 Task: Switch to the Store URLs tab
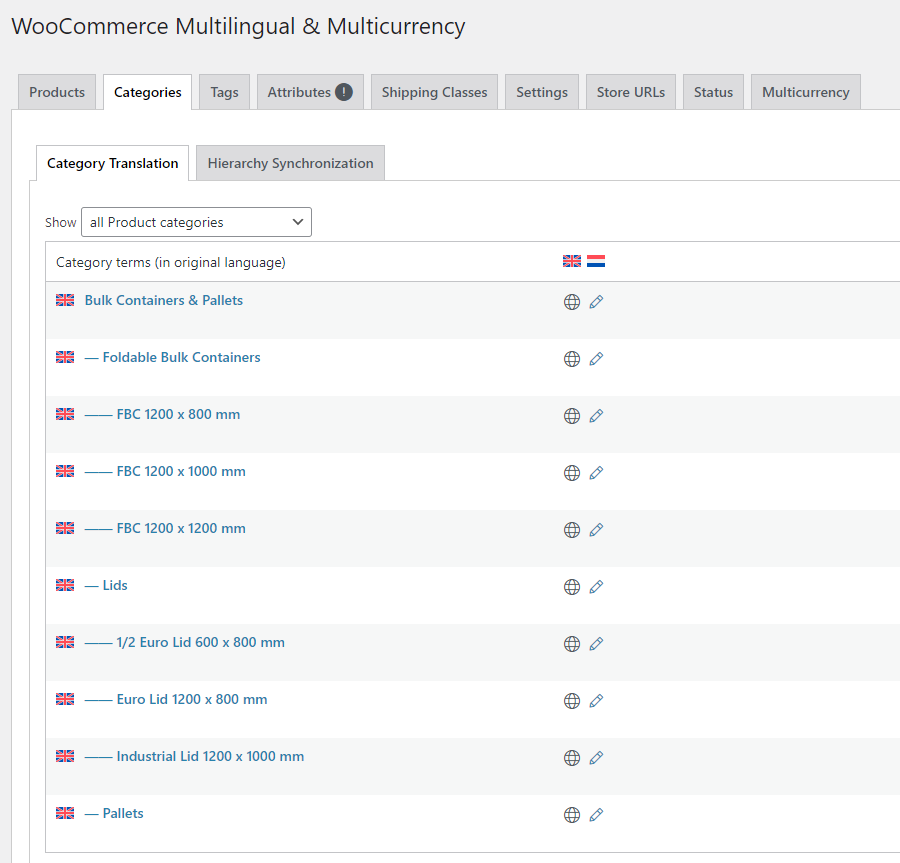point(631,92)
